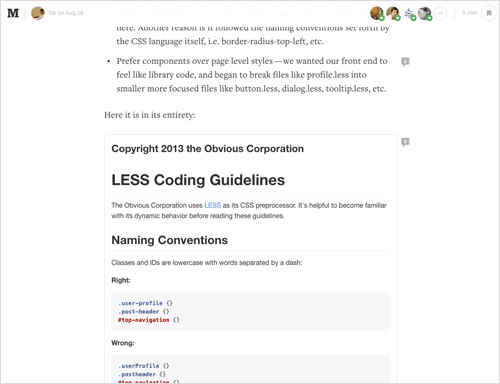Open the first recommender avatar
The width and height of the screenshot is (500, 384).
tap(377, 13)
